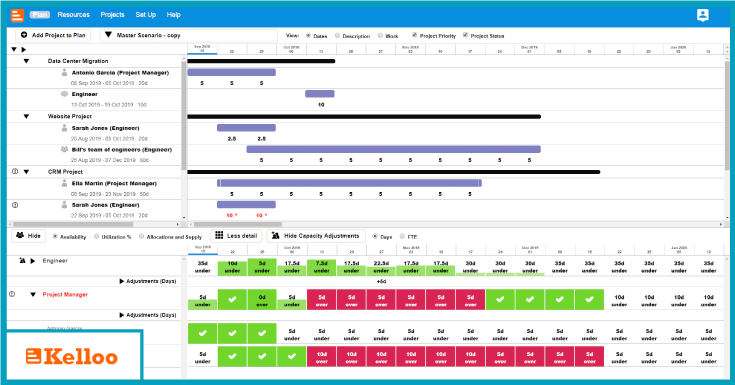Click Ella Martin's purple allocation bar

349,183
